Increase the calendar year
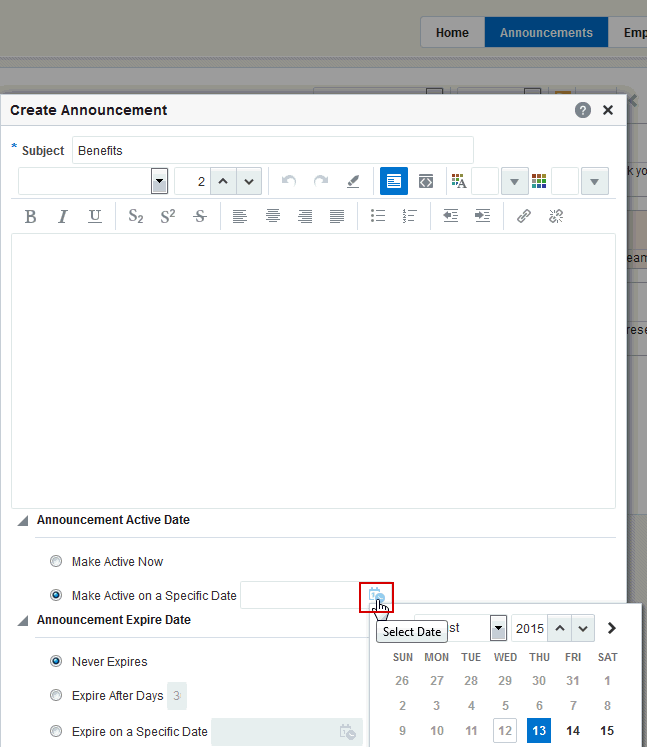 pyautogui.click(x=560, y=628)
